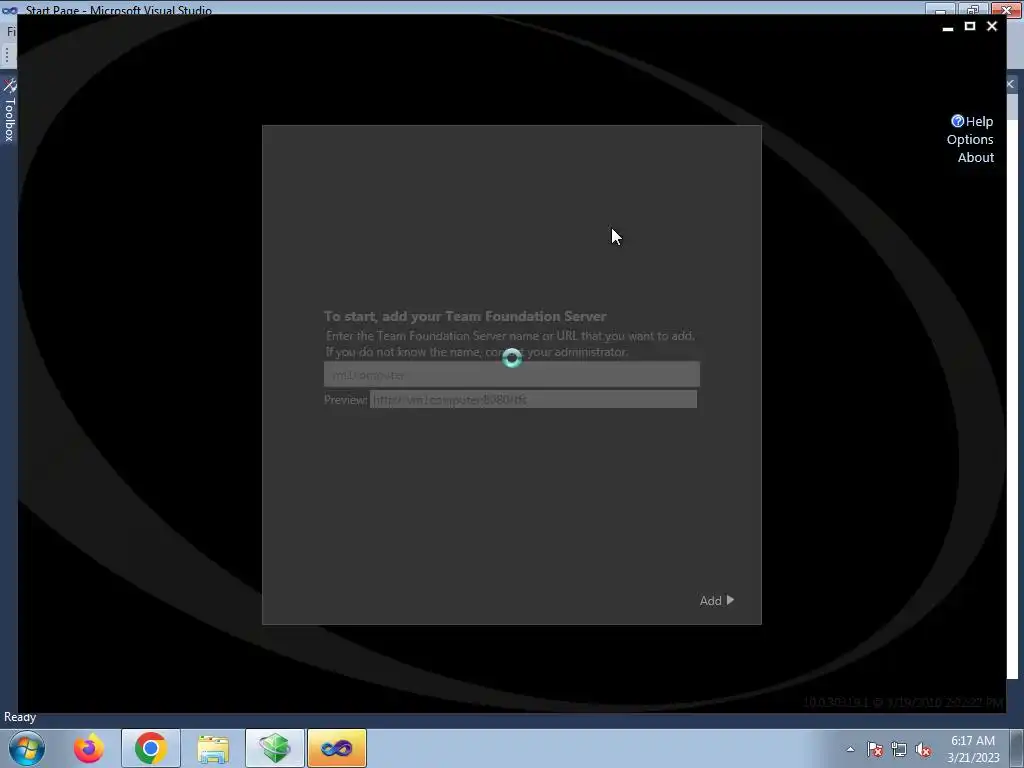The height and width of the screenshot is (768, 1024).
Task: Click the Add button with arrow
Action: 716,600
